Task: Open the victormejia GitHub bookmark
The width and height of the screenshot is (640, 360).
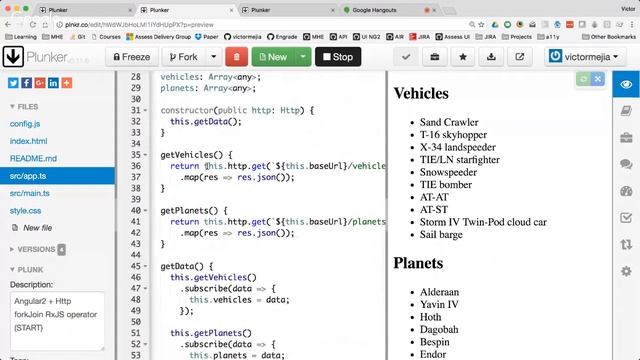Action: pos(243,37)
